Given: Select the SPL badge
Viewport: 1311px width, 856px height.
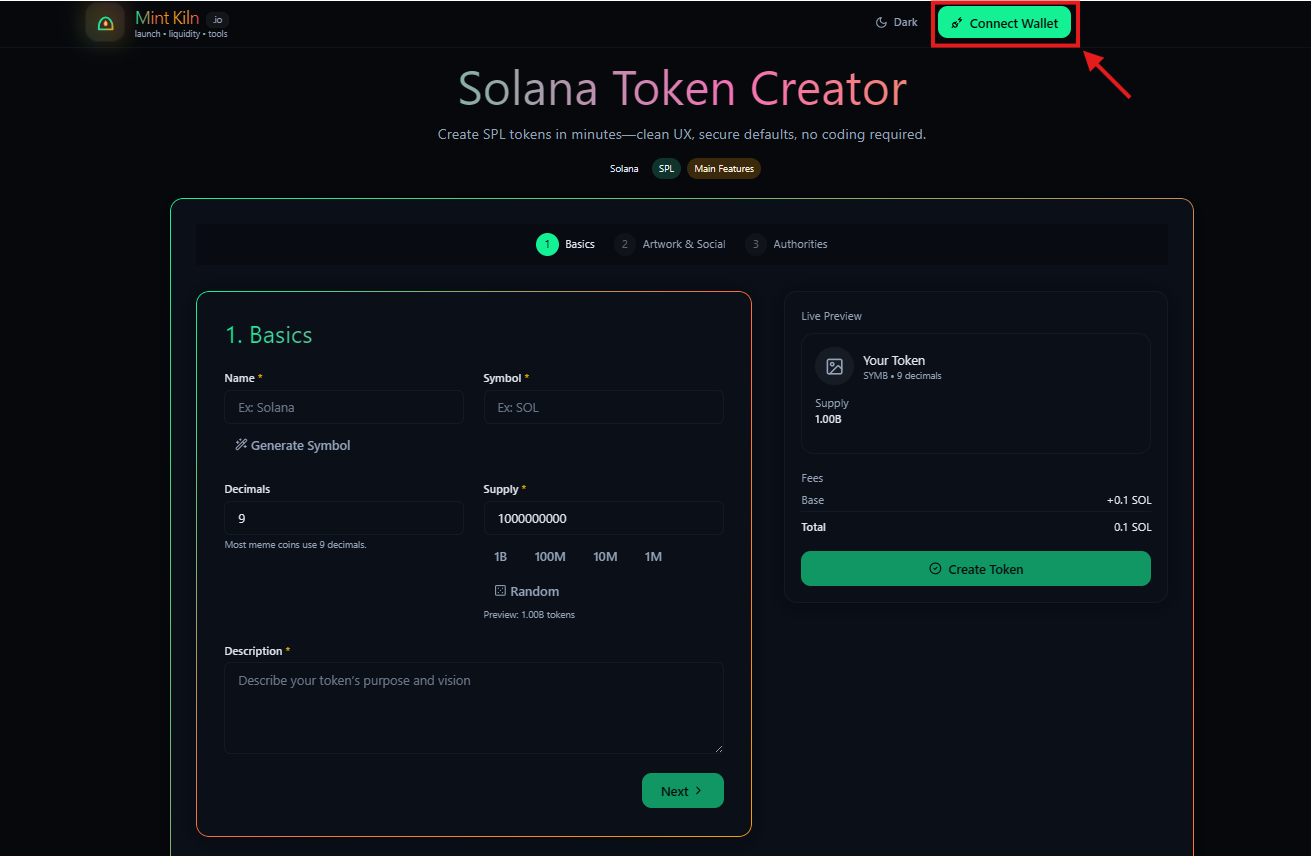Looking at the screenshot, I should click(666, 168).
